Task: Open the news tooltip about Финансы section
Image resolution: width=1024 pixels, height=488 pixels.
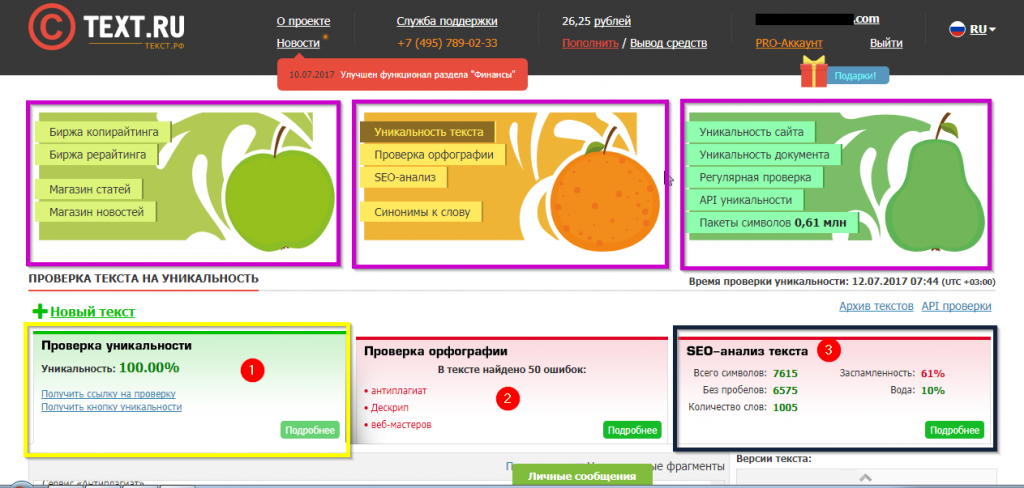Action: coord(402,74)
